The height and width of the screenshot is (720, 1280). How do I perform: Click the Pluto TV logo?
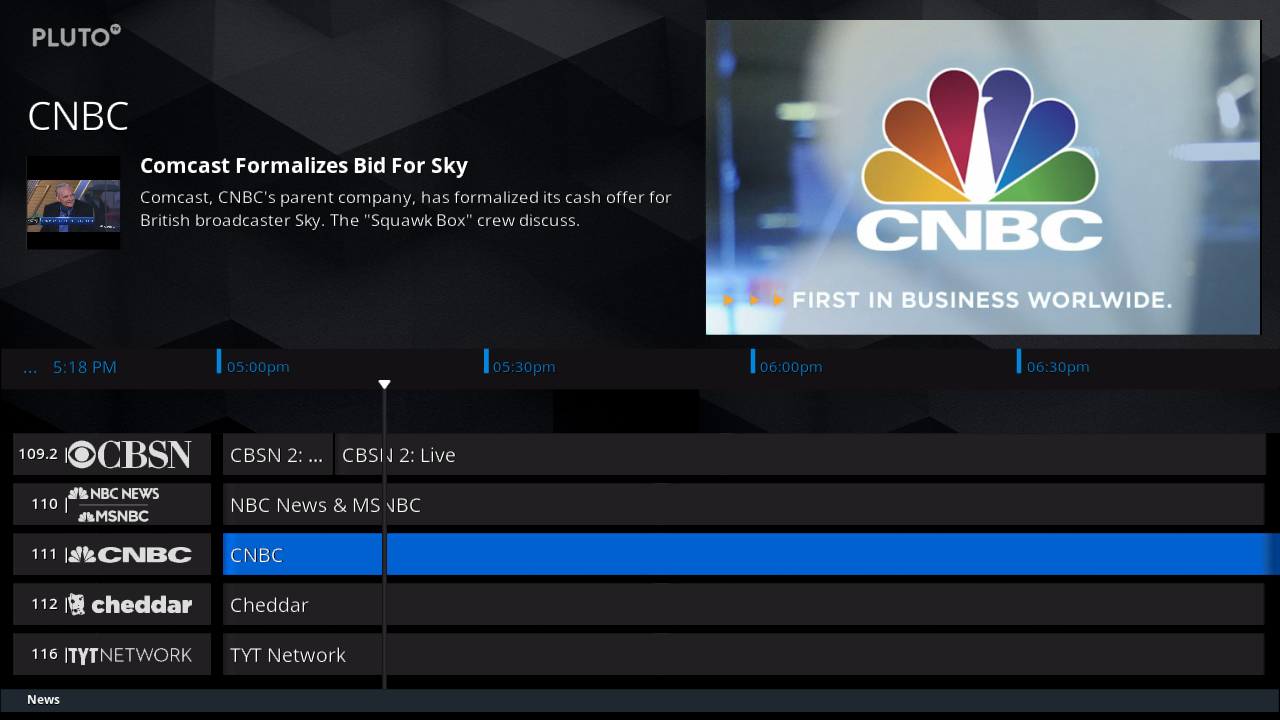76,37
